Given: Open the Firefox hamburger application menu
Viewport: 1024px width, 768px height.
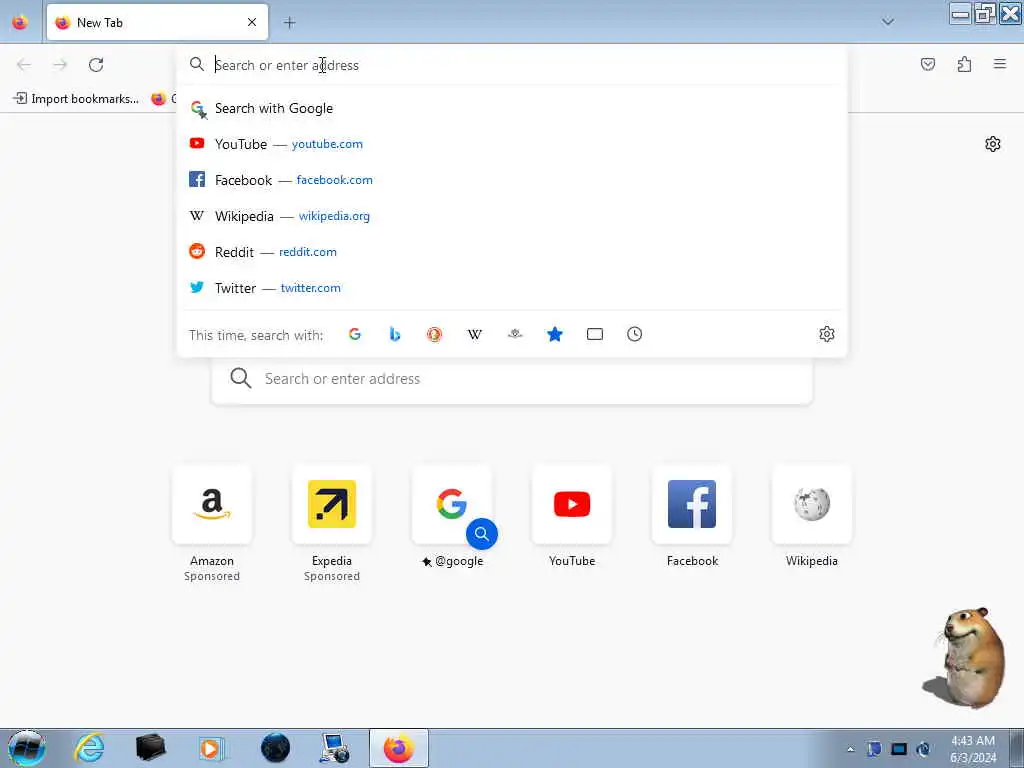Looking at the screenshot, I should (x=1000, y=64).
